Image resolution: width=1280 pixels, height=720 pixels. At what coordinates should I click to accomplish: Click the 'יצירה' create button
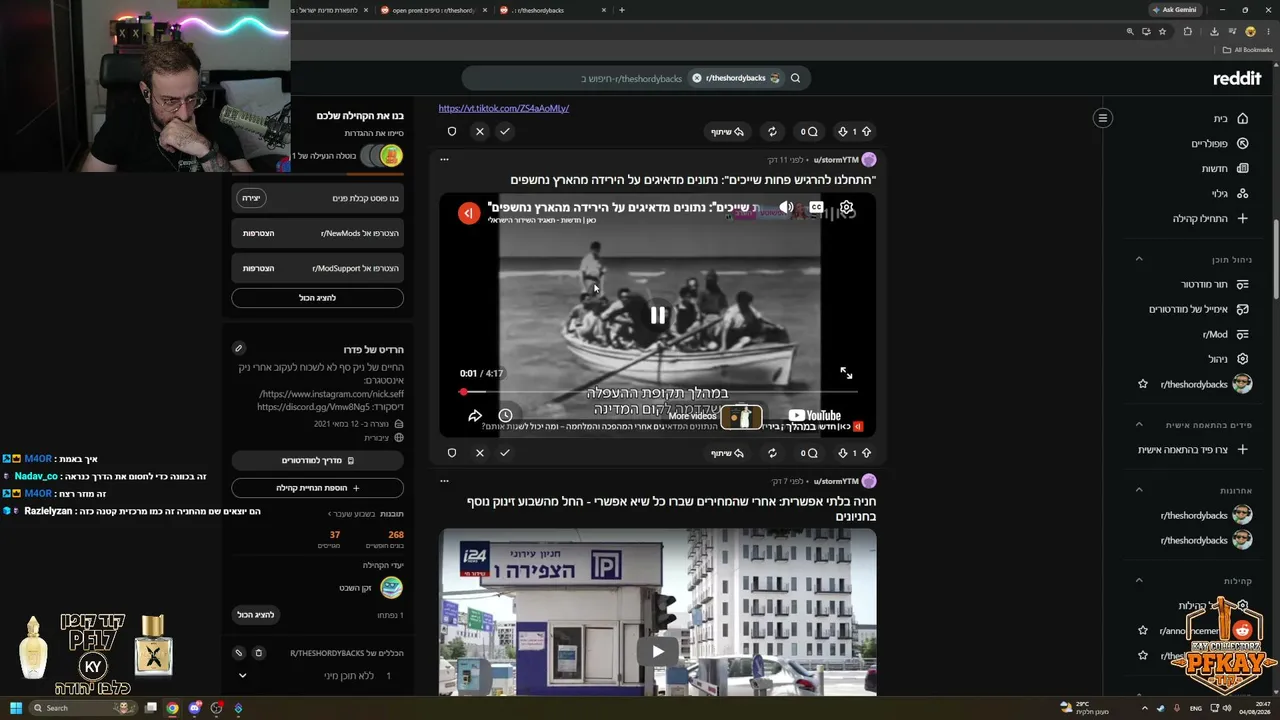click(x=251, y=198)
